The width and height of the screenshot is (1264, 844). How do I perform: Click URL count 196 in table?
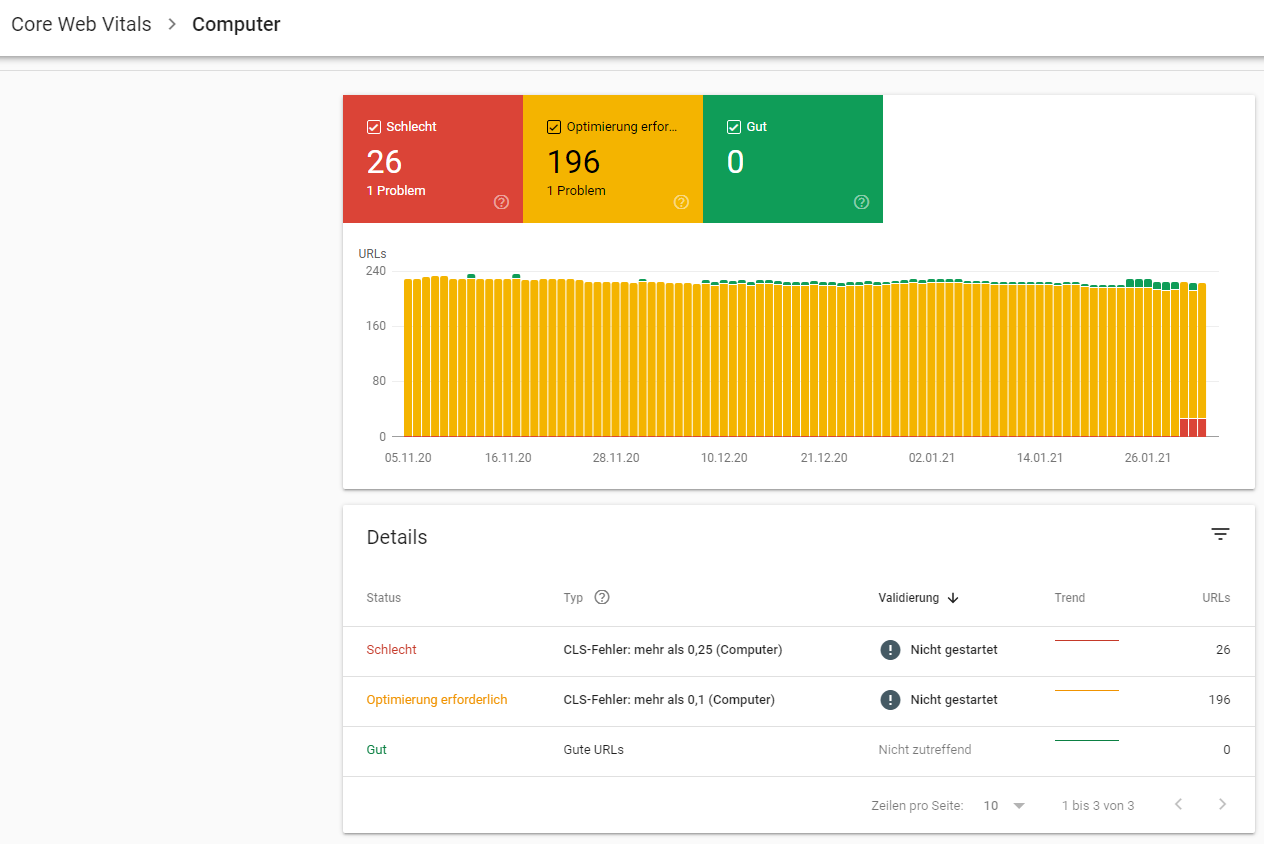pyautogui.click(x=1220, y=700)
